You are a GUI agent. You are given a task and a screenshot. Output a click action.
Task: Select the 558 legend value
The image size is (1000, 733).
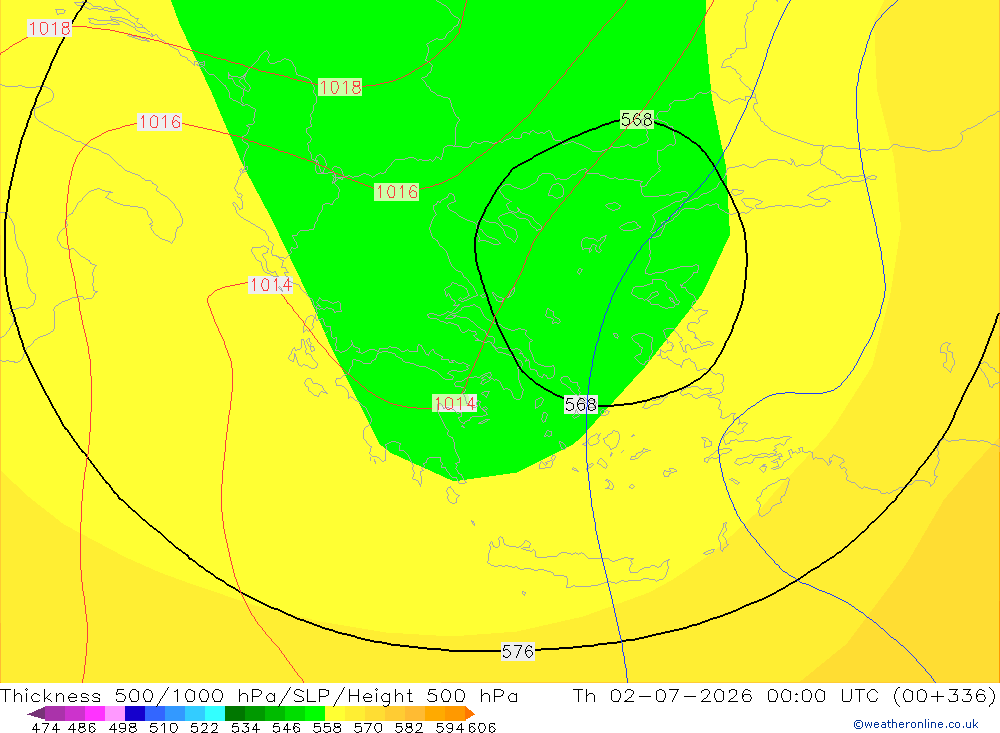pos(327,727)
